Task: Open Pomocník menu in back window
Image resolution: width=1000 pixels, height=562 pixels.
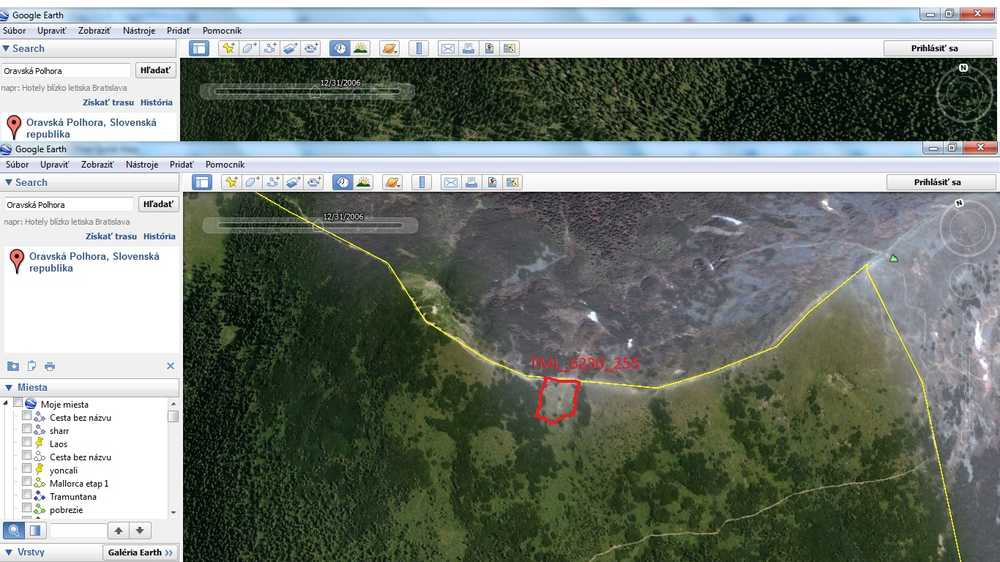Action: click(222, 31)
